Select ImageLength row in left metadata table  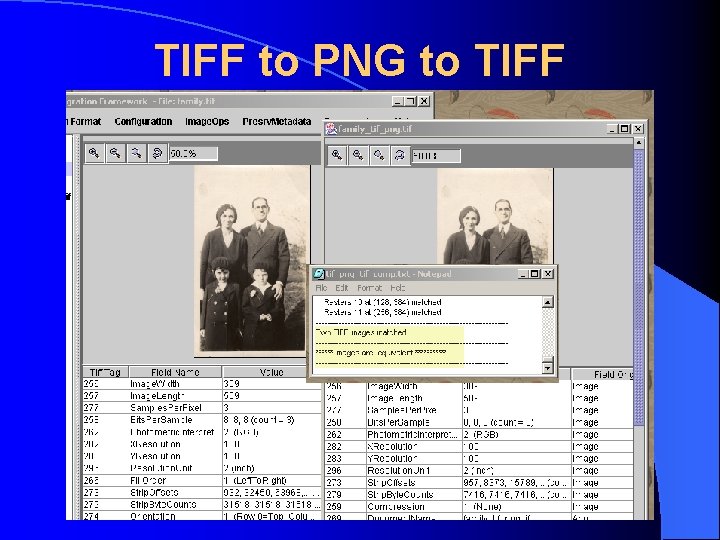point(202,396)
